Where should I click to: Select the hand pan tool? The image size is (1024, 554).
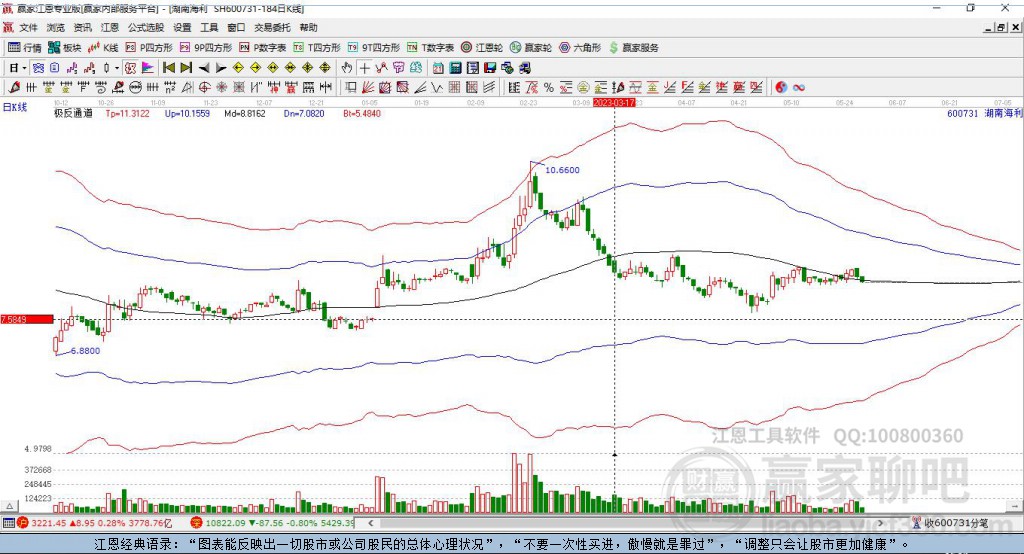pyautogui.click(x=347, y=68)
